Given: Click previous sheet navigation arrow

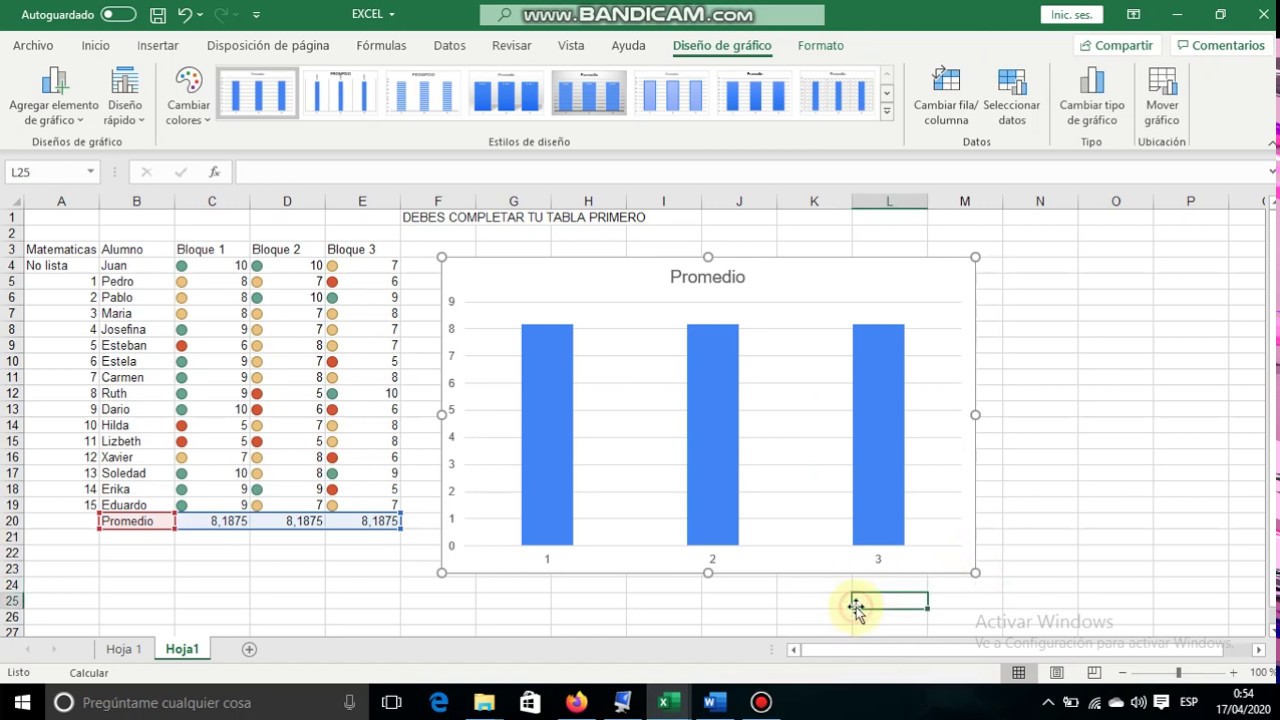Looking at the screenshot, I should [x=25, y=649].
